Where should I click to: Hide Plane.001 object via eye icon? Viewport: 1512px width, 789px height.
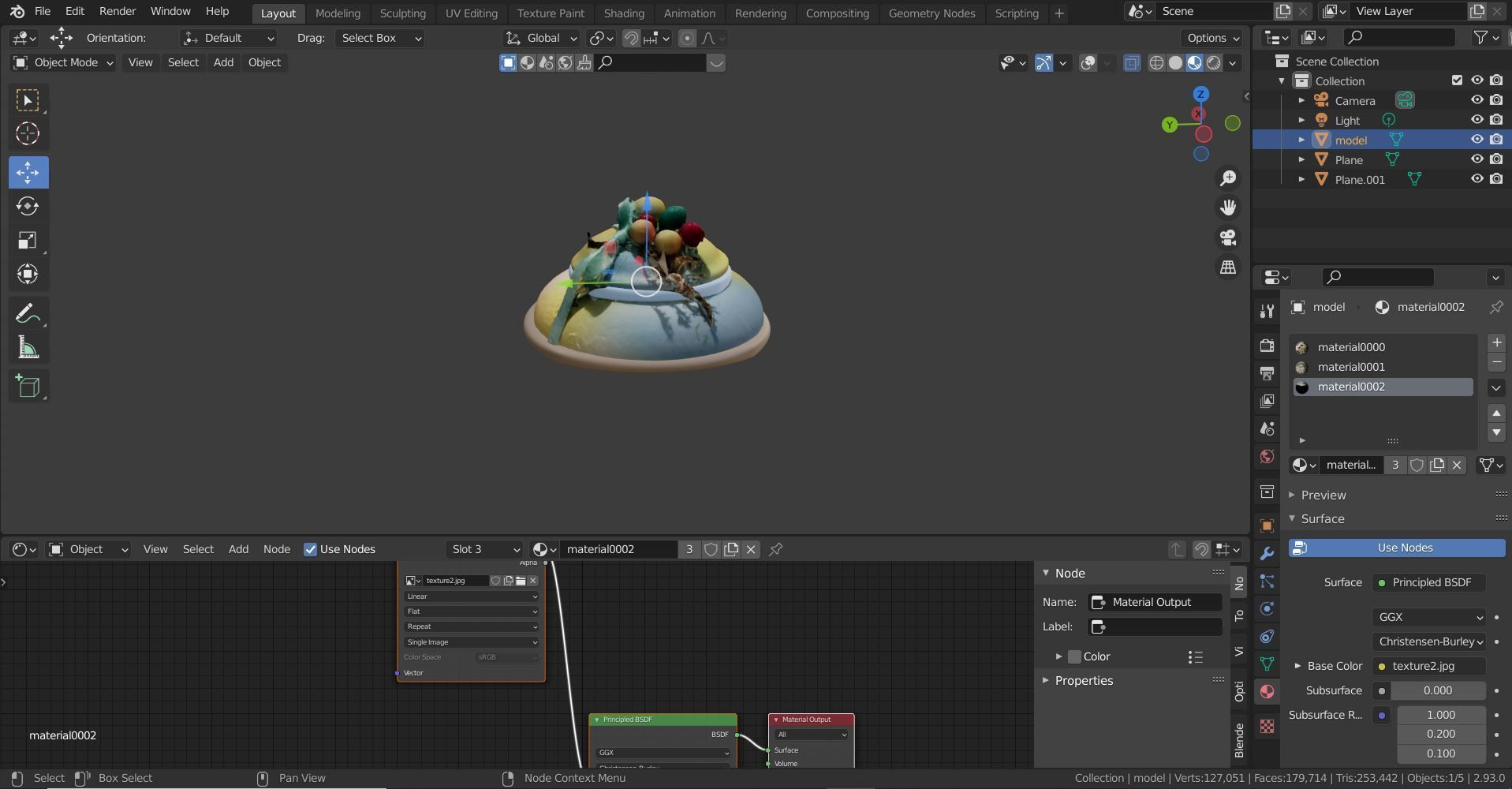tap(1477, 179)
